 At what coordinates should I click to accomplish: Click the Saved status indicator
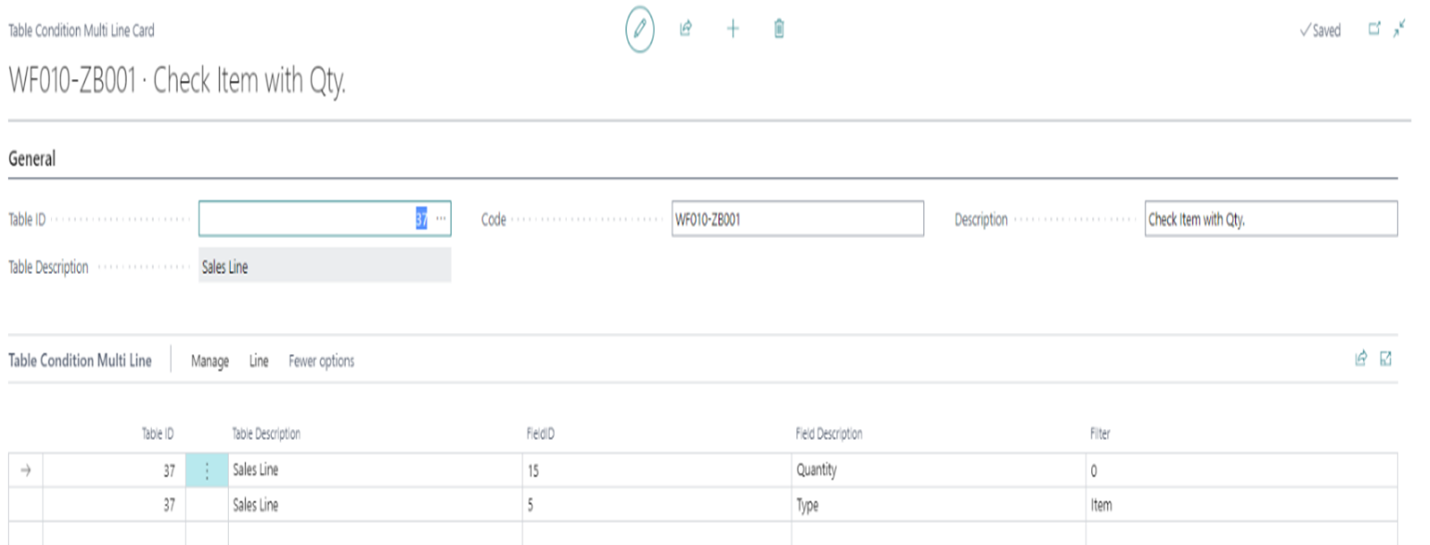pyautogui.click(x=1321, y=31)
